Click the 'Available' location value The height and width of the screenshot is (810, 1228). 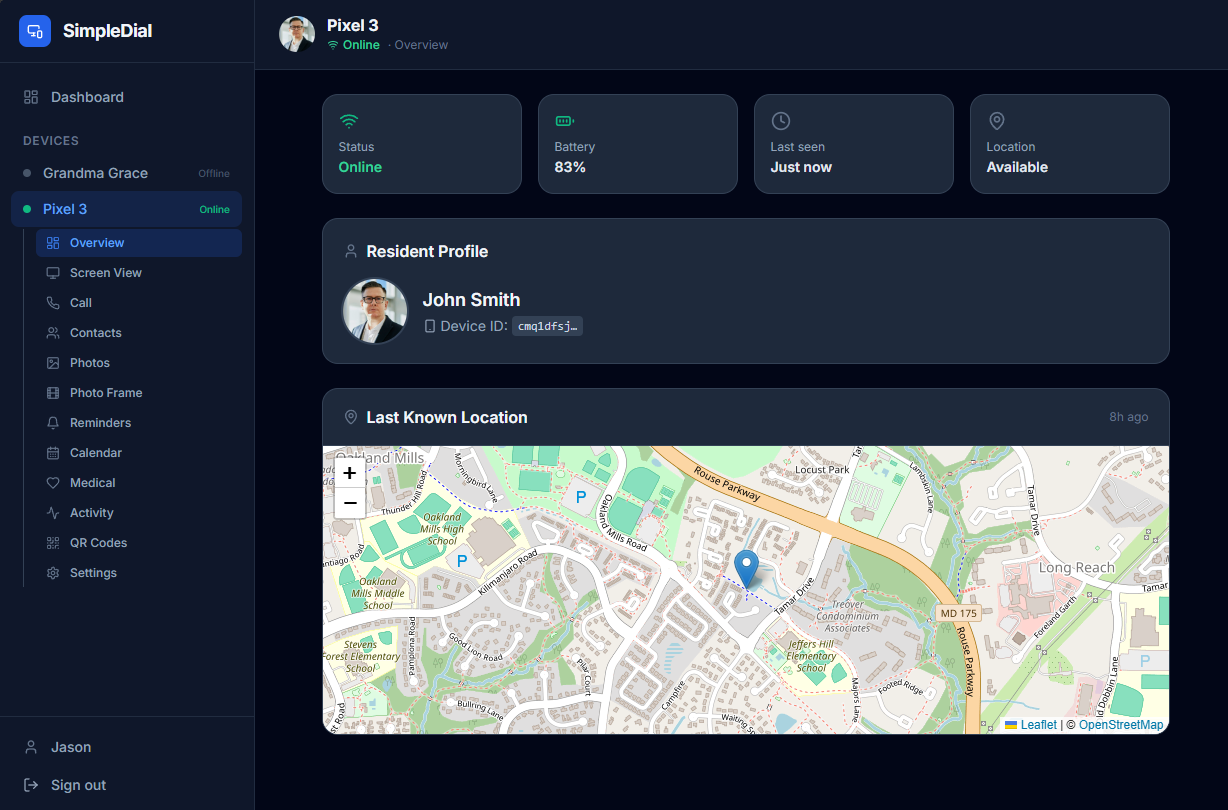(x=1017, y=167)
